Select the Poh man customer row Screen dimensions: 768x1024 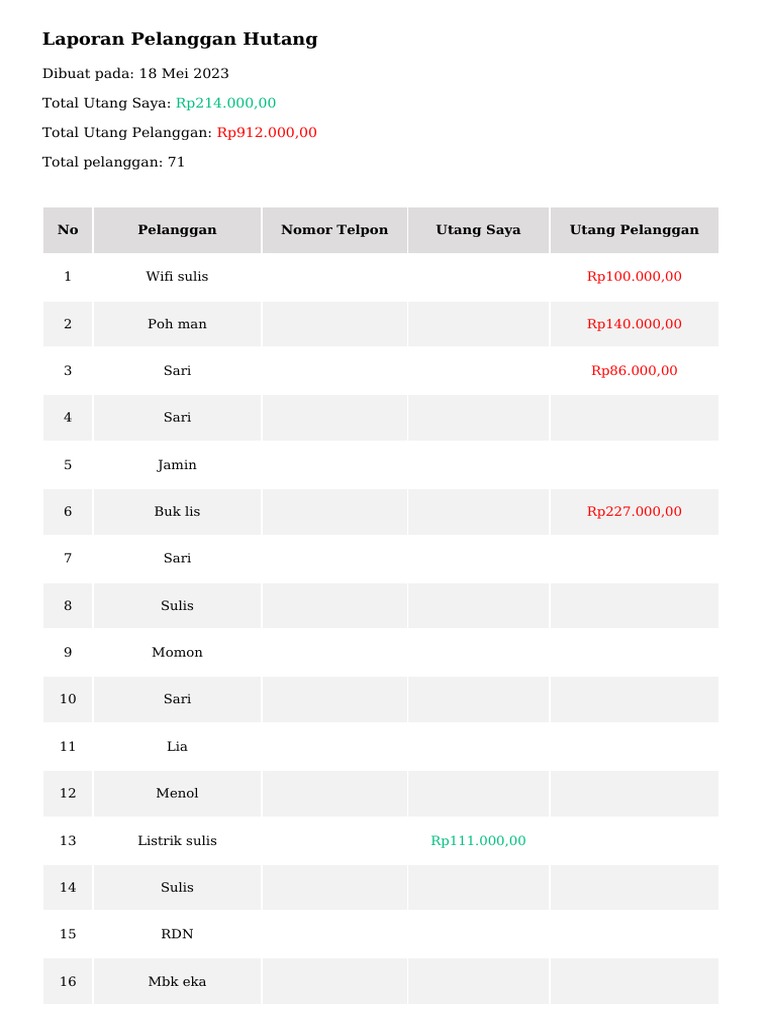[177, 324]
